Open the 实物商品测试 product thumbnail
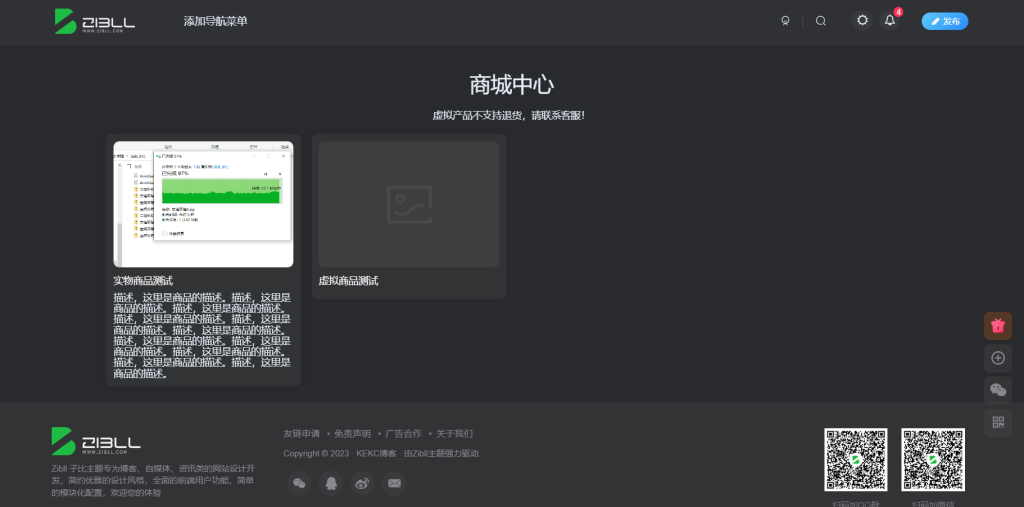The height and width of the screenshot is (507, 1024). (x=203, y=204)
